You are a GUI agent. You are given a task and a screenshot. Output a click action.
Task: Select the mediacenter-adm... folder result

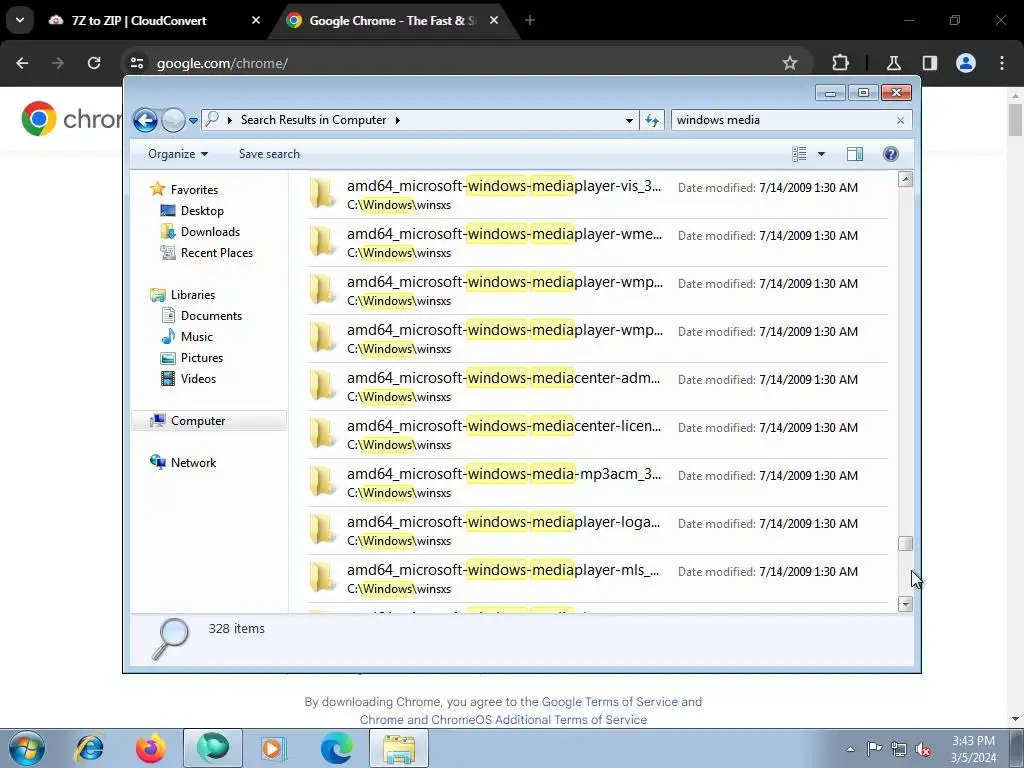(x=598, y=387)
